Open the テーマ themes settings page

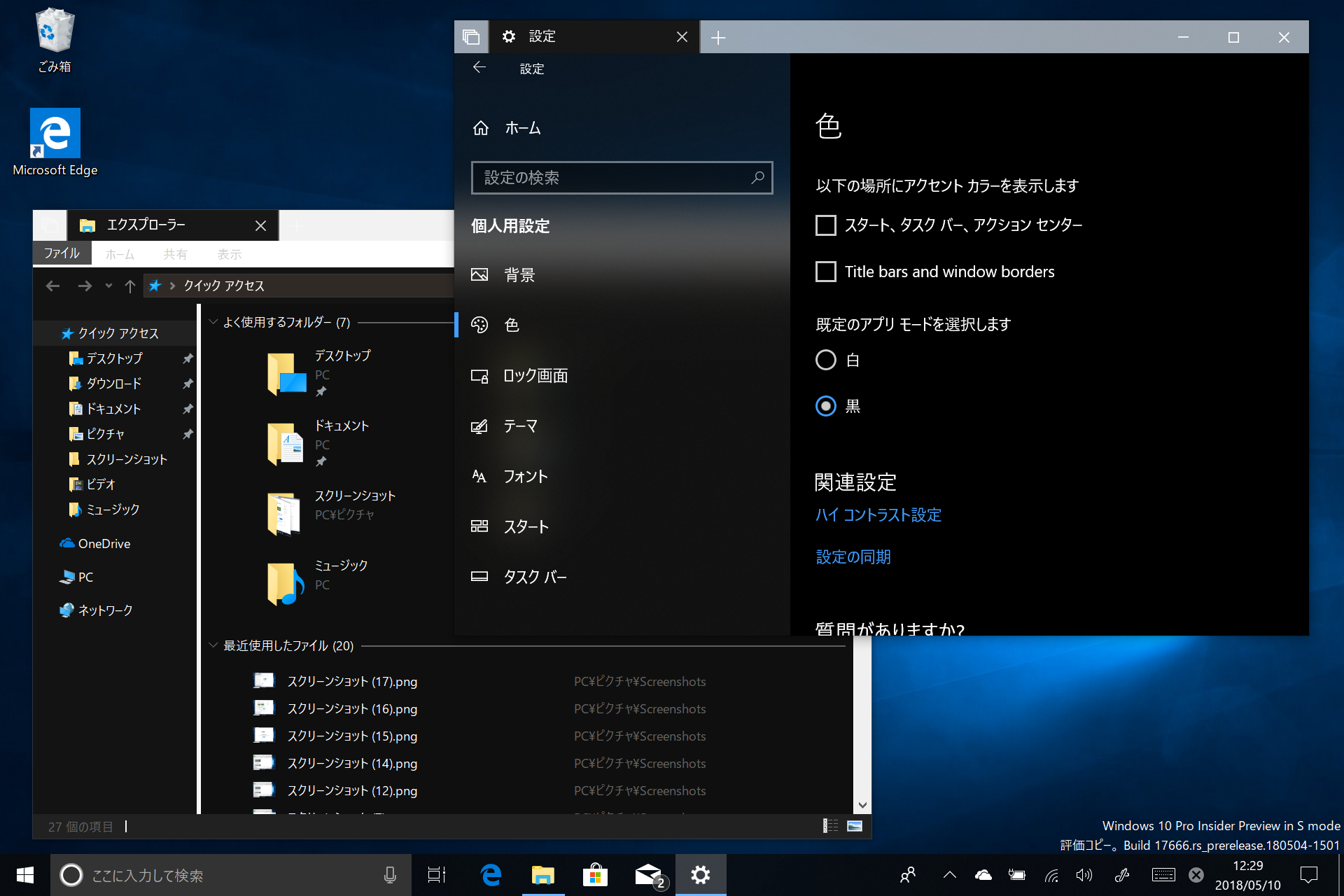click(520, 426)
